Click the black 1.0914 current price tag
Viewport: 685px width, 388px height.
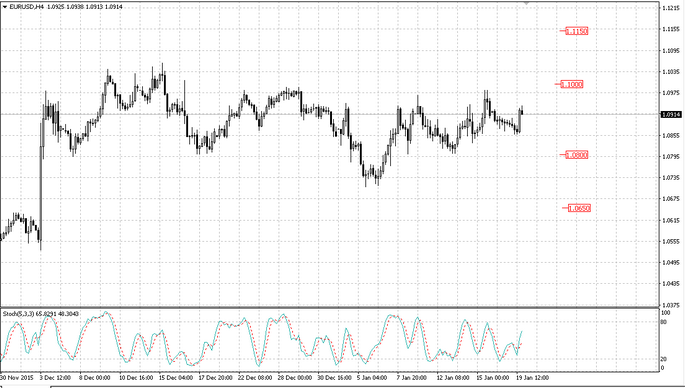671,114
